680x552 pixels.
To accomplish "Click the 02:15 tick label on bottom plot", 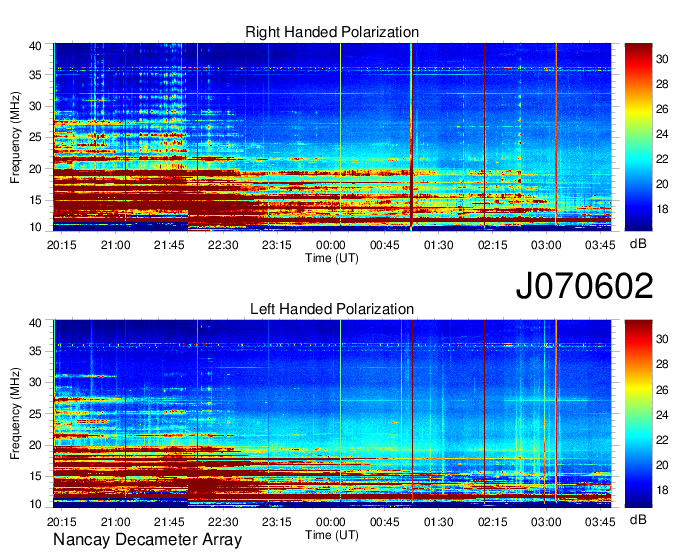I will click(492, 522).
